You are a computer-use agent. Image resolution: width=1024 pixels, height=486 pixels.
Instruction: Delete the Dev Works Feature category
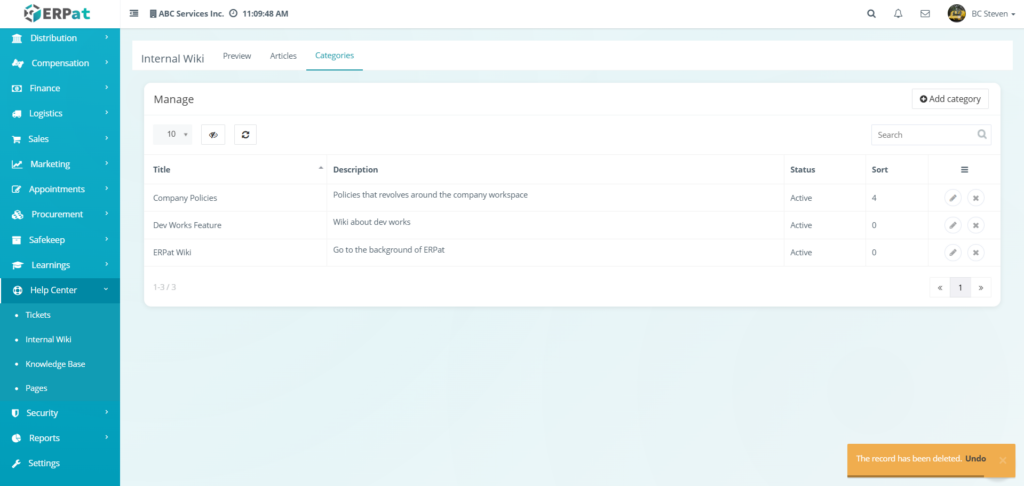(x=976, y=225)
